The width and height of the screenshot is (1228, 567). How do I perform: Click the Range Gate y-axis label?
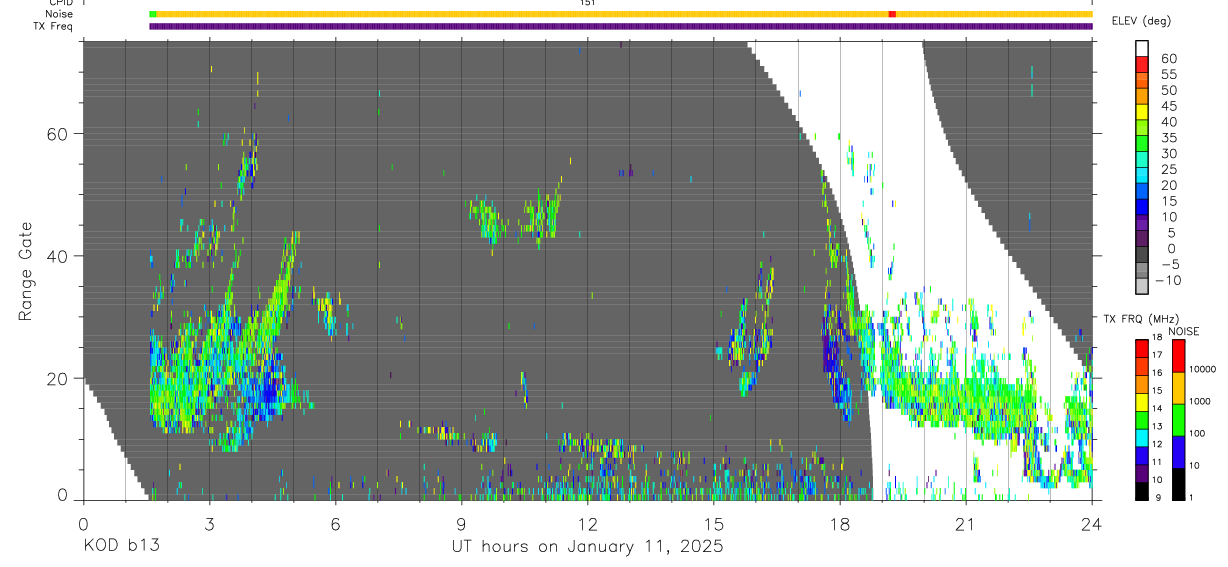click(27, 271)
